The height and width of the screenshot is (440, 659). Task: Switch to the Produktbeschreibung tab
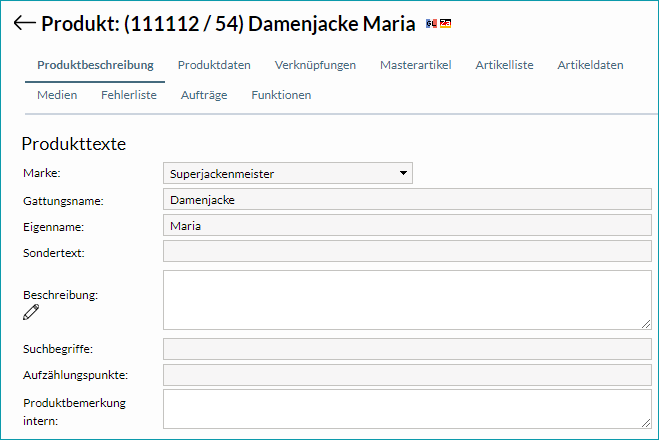(95, 65)
